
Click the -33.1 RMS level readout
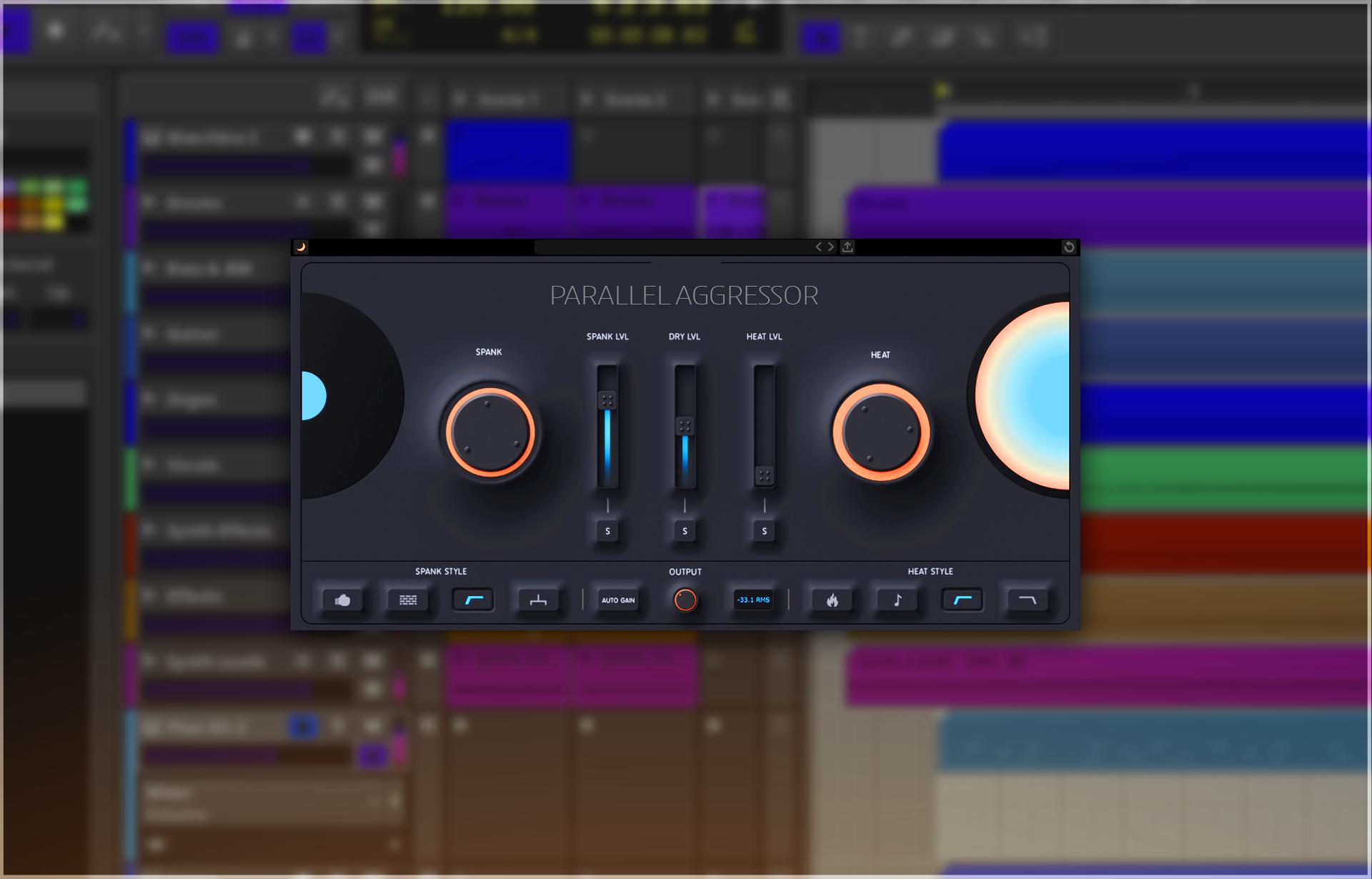click(753, 600)
